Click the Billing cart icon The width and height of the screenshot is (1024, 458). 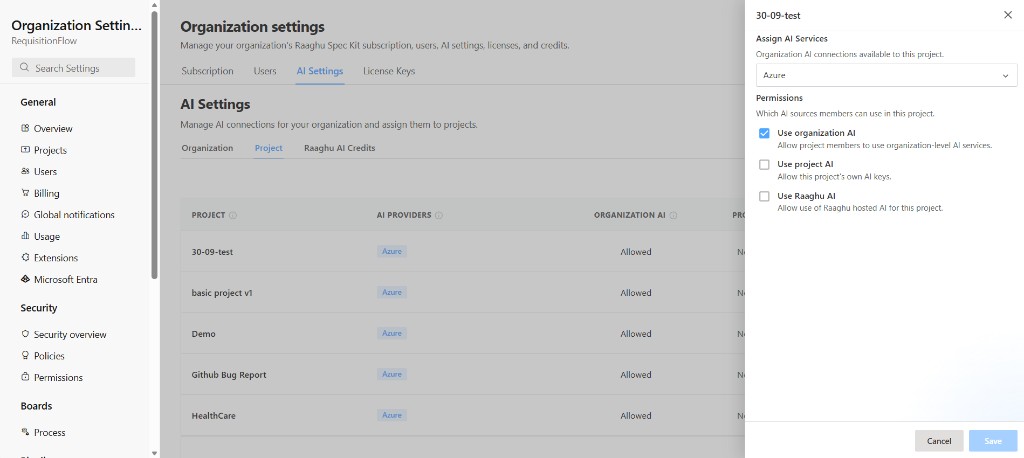25,193
